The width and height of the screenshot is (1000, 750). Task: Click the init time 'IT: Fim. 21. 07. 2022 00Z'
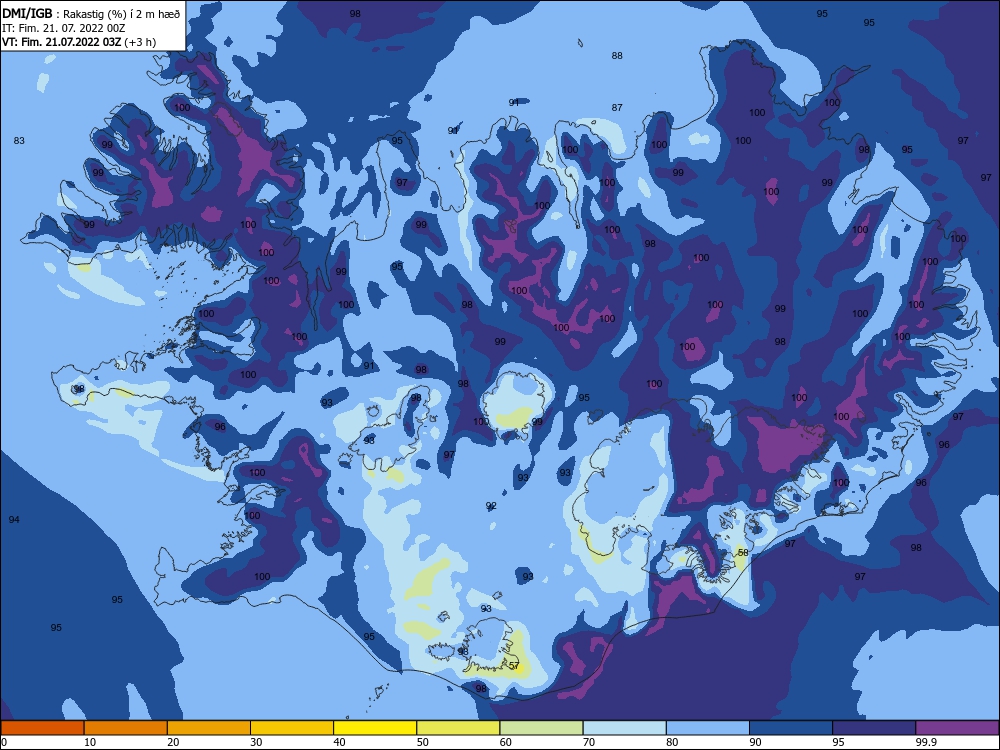(64, 28)
